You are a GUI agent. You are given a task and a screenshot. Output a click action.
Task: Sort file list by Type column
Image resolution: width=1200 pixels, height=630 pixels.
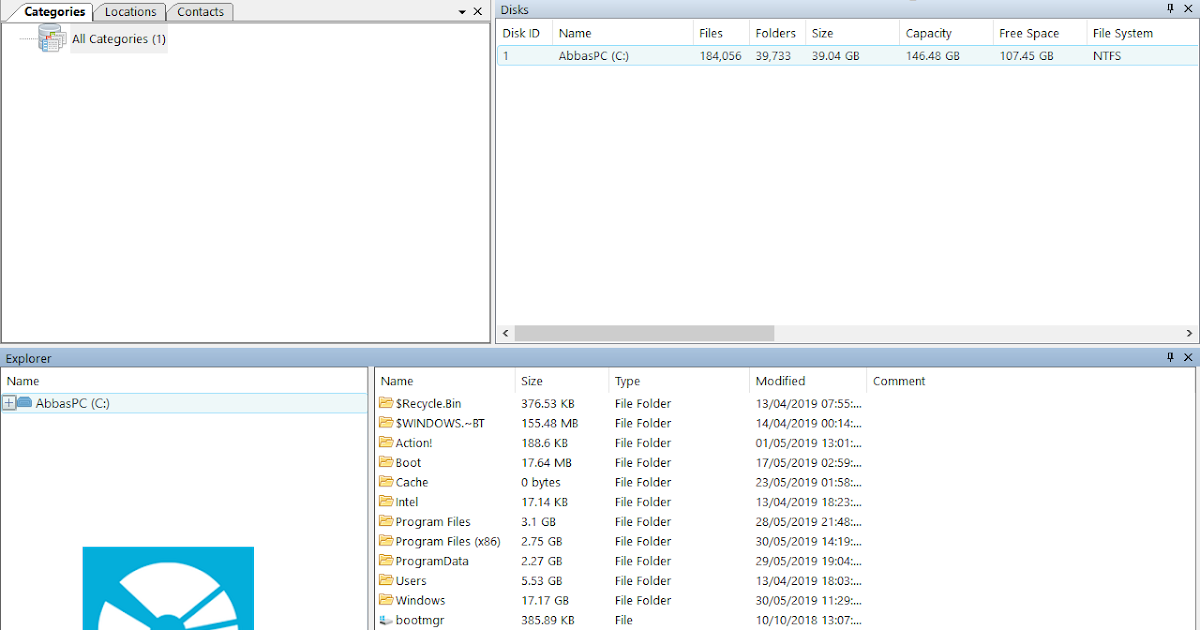[x=679, y=381]
